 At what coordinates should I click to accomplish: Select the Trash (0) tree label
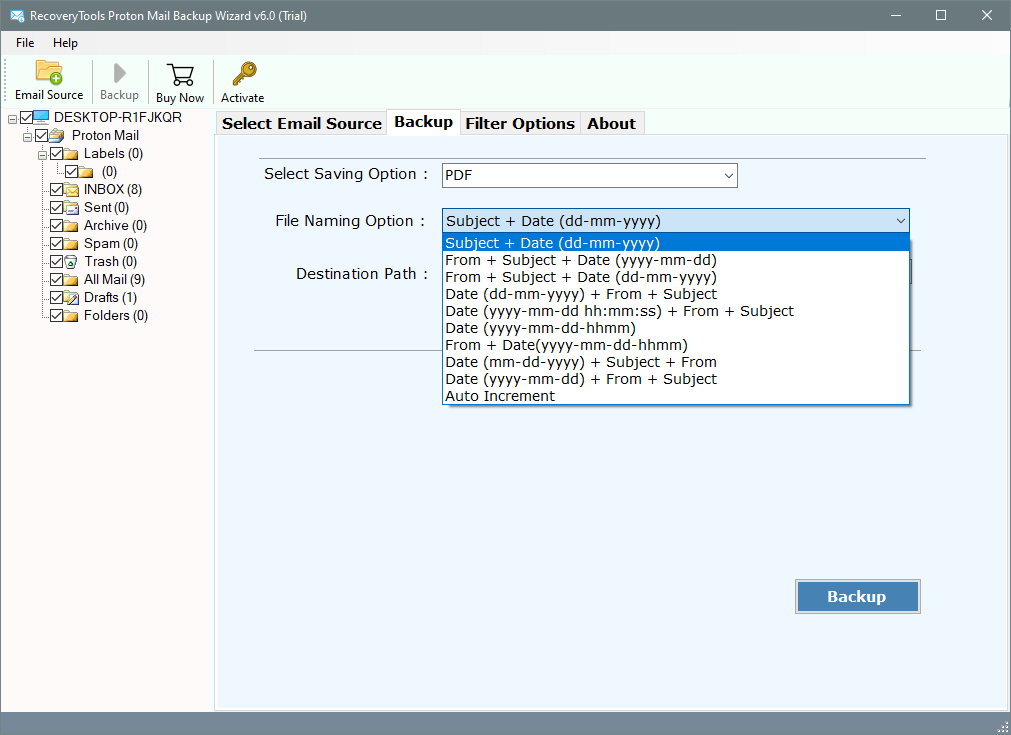(110, 262)
